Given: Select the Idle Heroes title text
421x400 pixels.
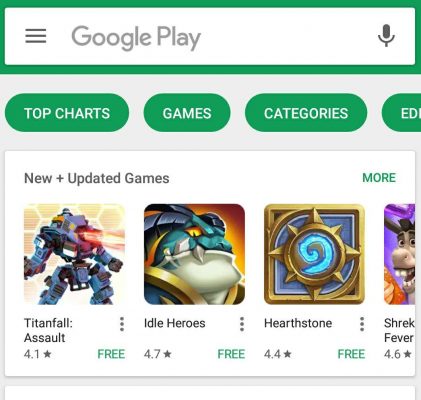Looking at the screenshot, I should (175, 323).
